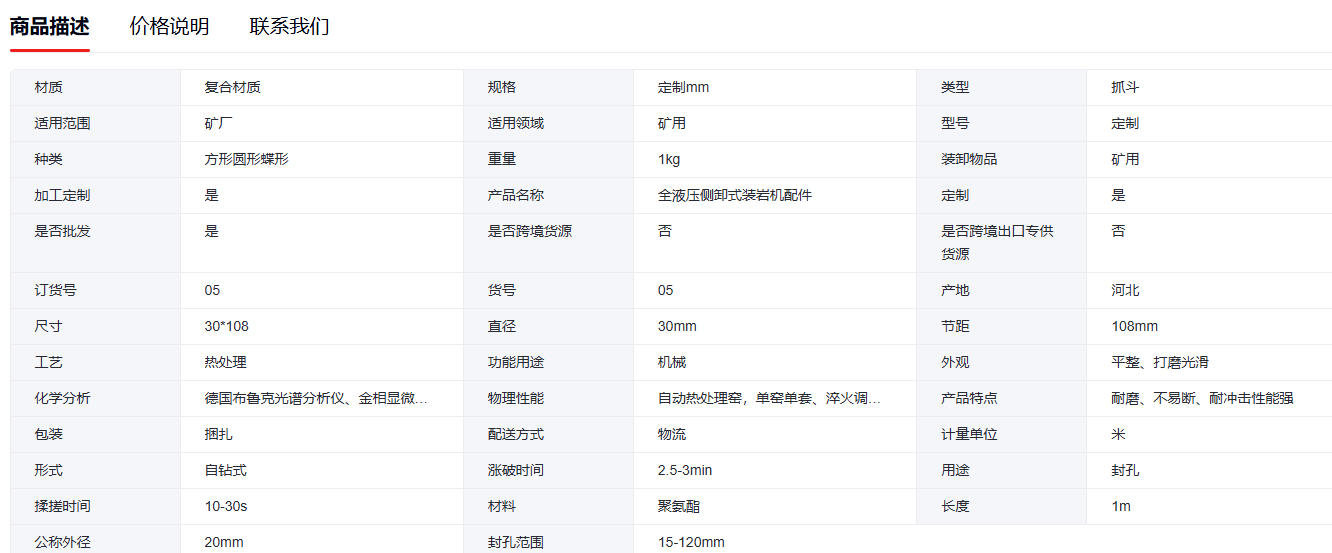Click the truncated 德国布鲁克光谱分析仪 value
Image resolution: width=1332 pixels, height=553 pixels.
point(316,398)
